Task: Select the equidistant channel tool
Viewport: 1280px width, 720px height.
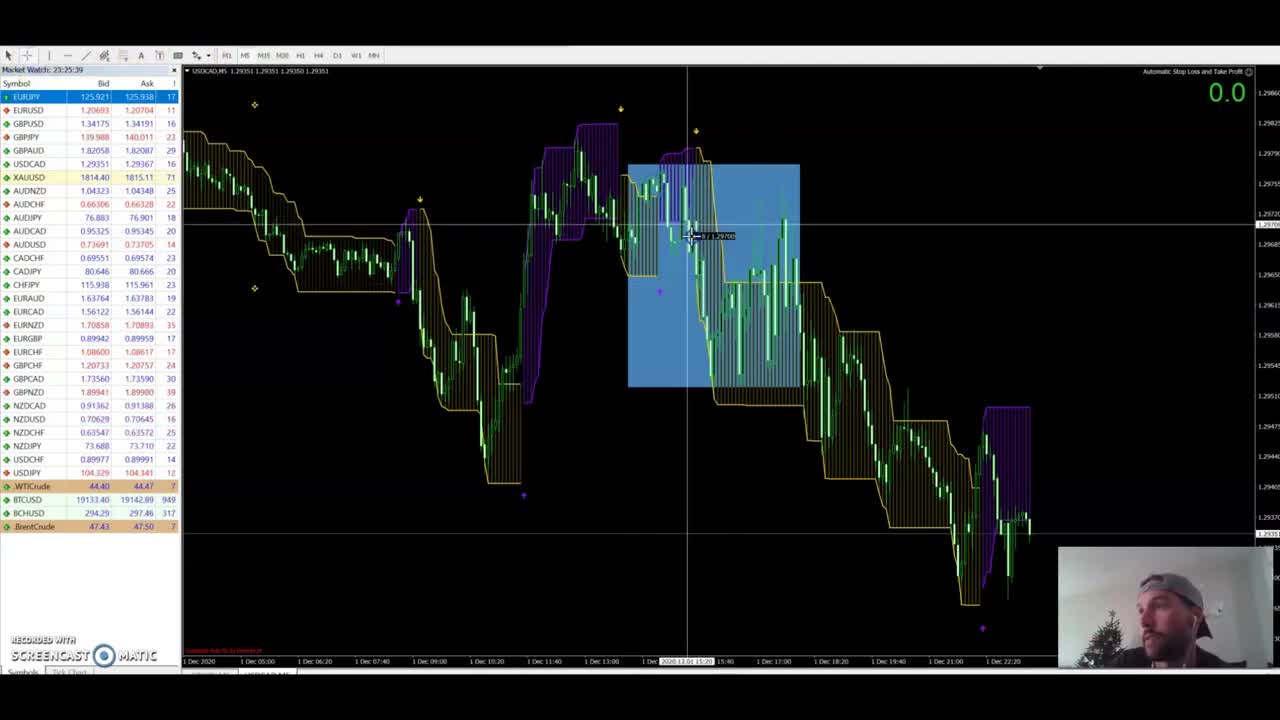Action: coord(104,55)
